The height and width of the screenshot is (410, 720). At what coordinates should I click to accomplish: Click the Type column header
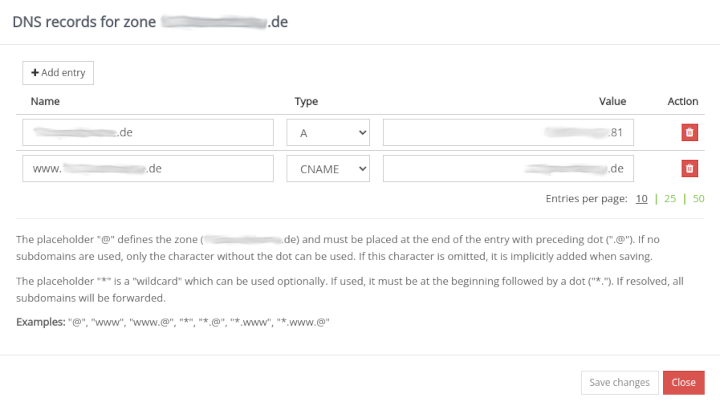click(306, 101)
